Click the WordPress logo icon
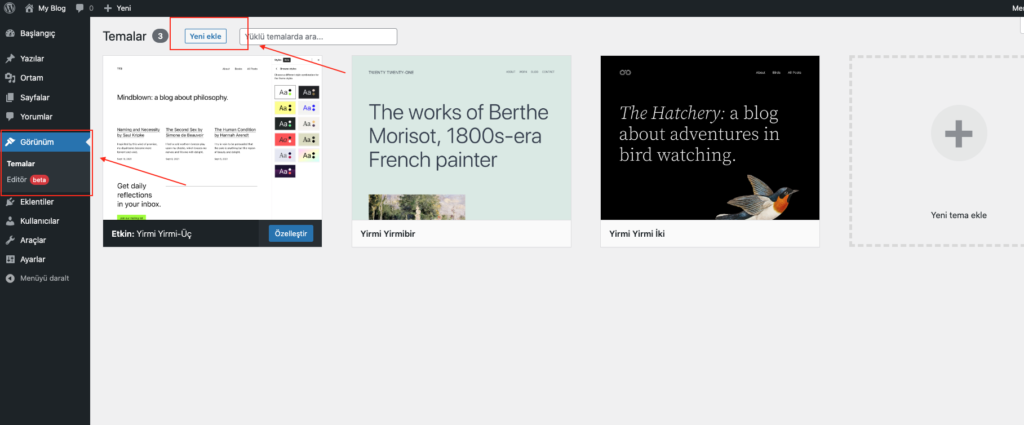1024x425 pixels. click(x=9, y=8)
